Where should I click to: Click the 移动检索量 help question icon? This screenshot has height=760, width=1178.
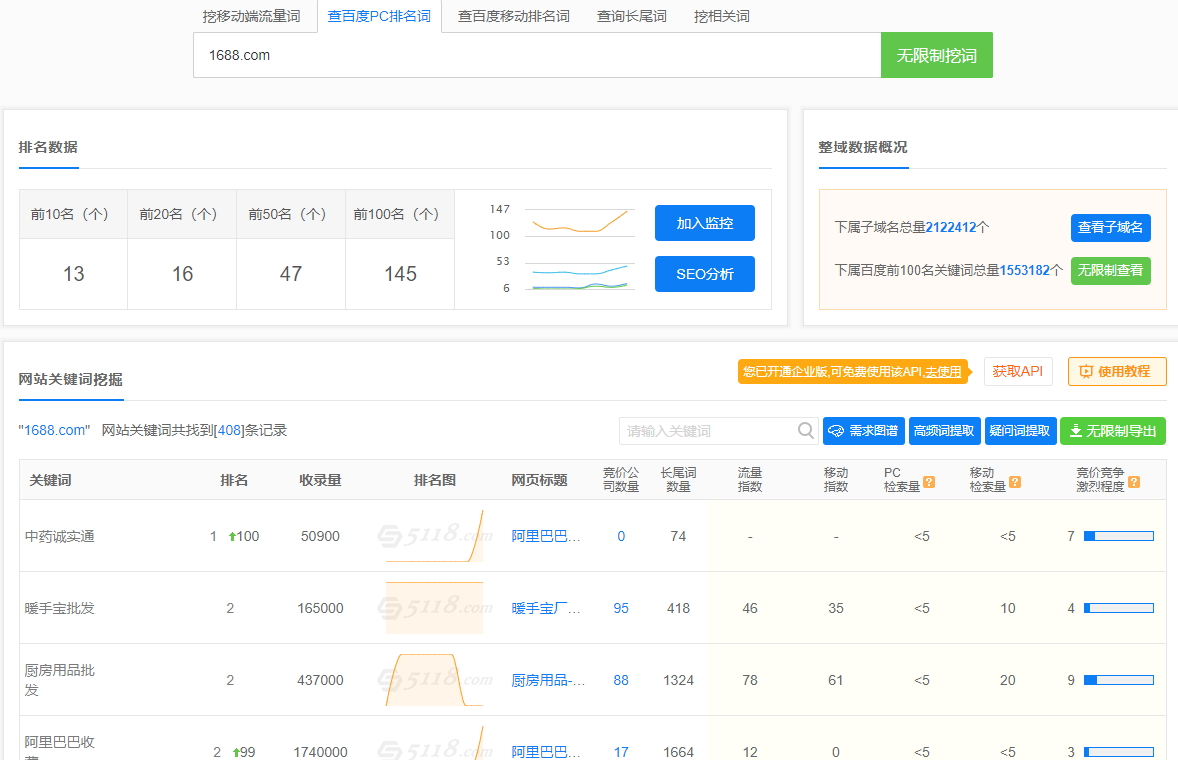tap(1015, 482)
